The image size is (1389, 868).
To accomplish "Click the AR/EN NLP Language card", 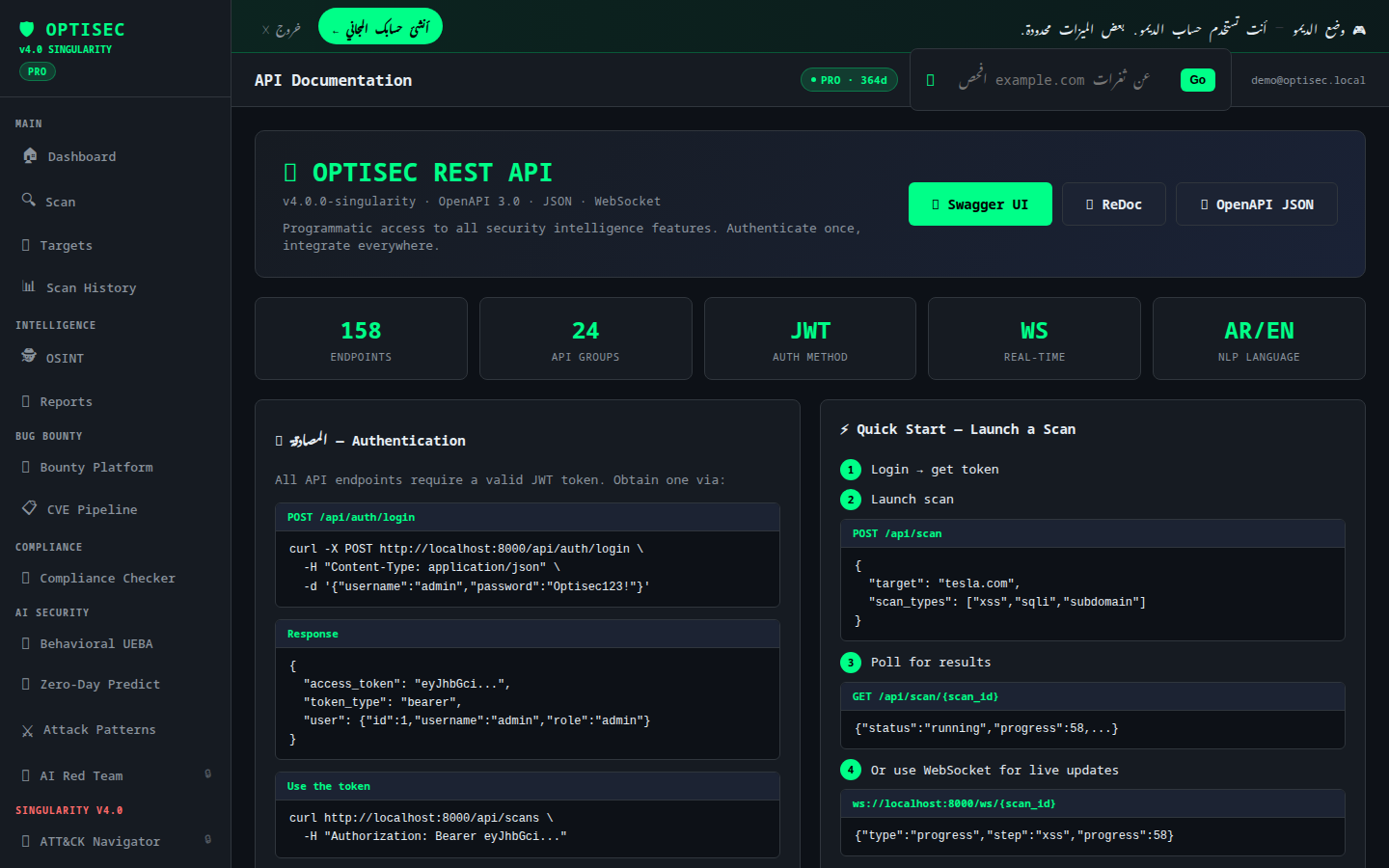I will [x=1259, y=339].
